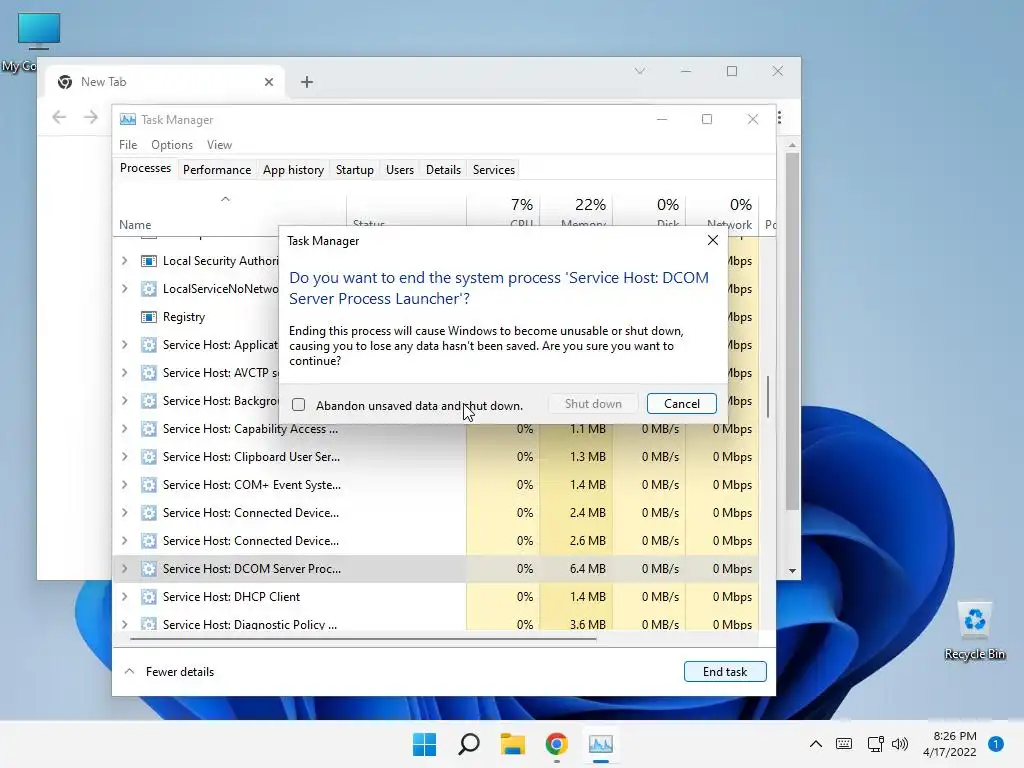Click gear icon of DCOM Server Process
1024x768 pixels.
tap(149, 569)
